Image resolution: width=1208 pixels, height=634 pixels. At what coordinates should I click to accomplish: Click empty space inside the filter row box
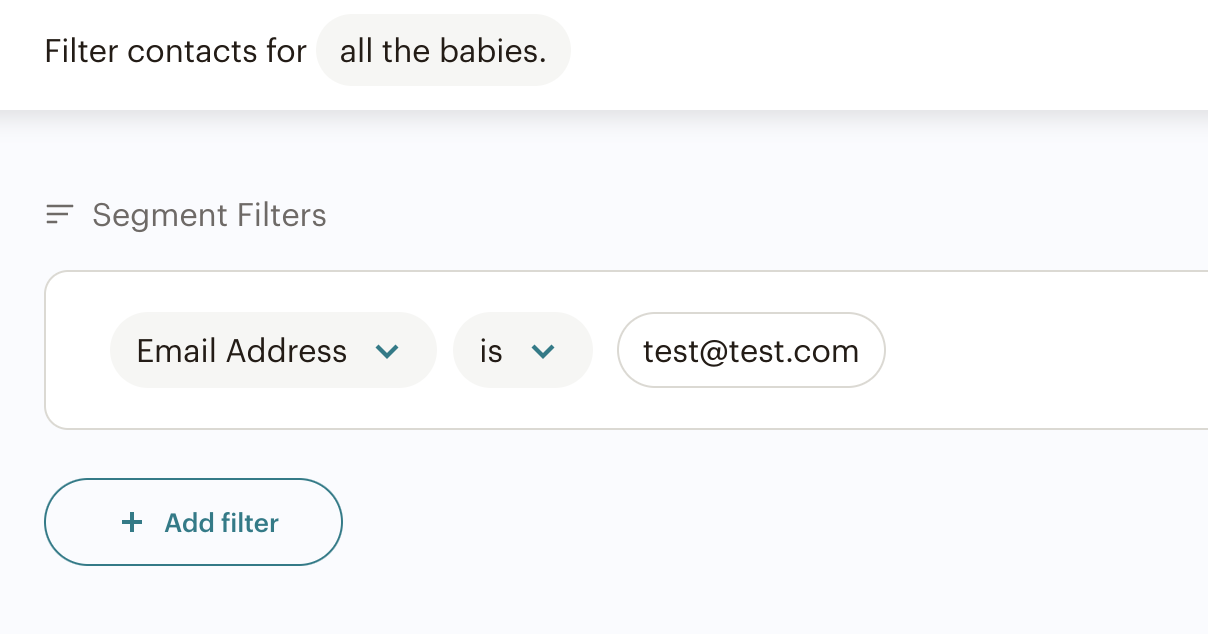(x=1040, y=350)
